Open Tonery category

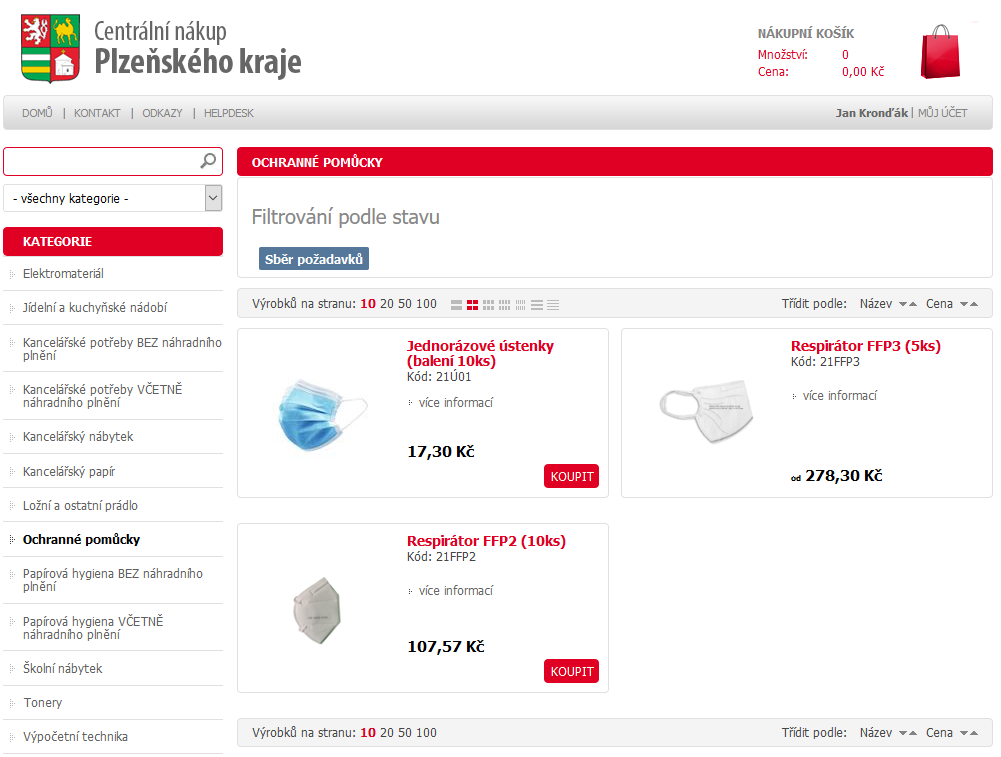(x=43, y=703)
